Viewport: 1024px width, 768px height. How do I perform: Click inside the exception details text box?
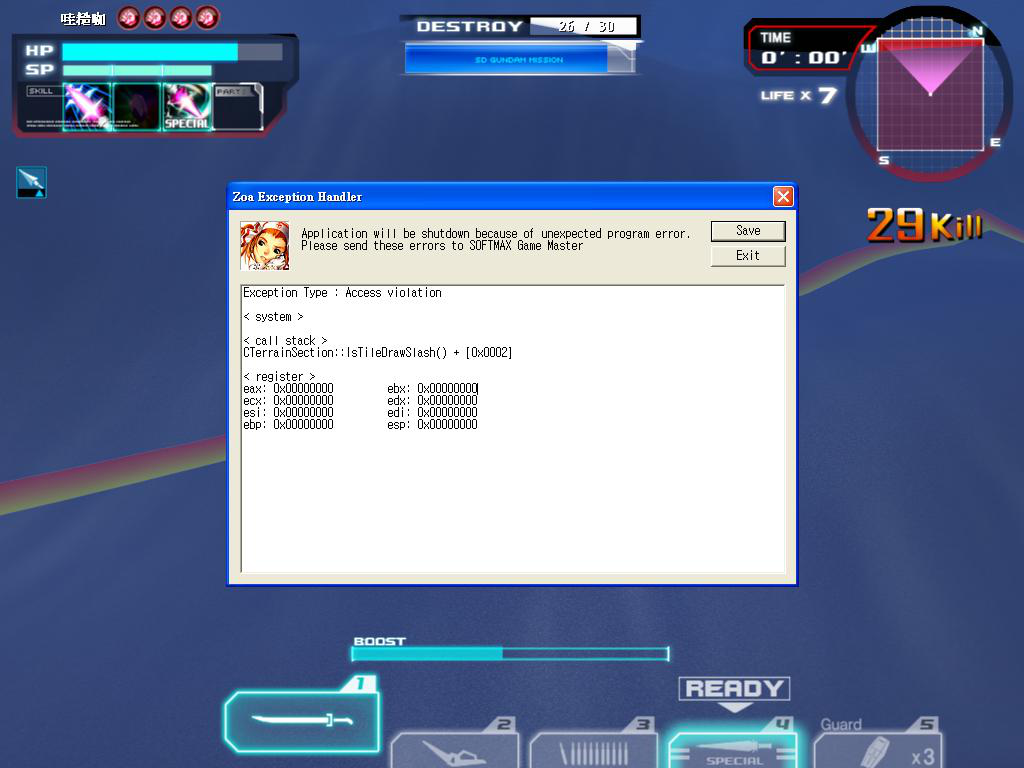coord(513,429)
